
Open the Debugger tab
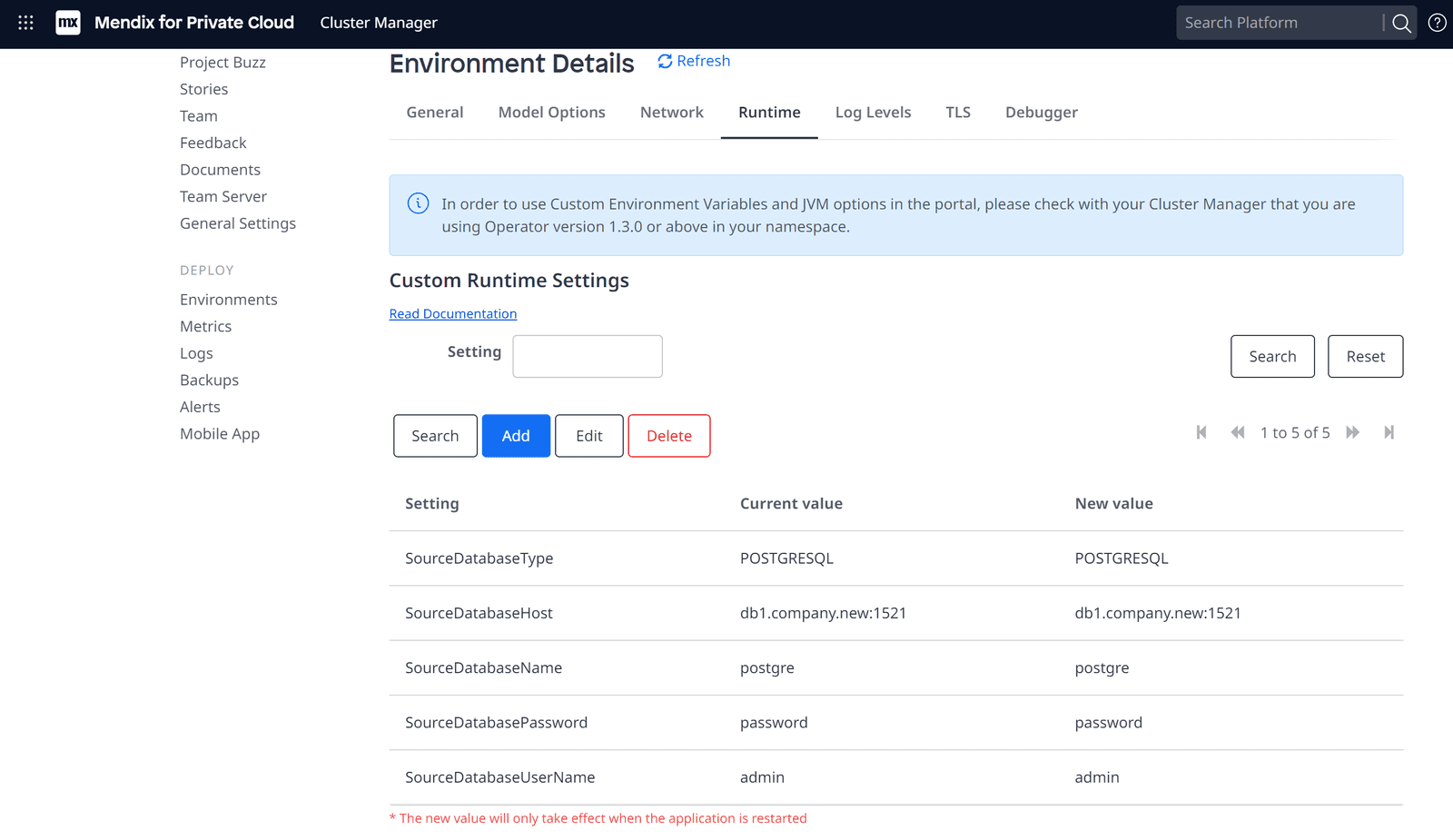point(1041,112)
